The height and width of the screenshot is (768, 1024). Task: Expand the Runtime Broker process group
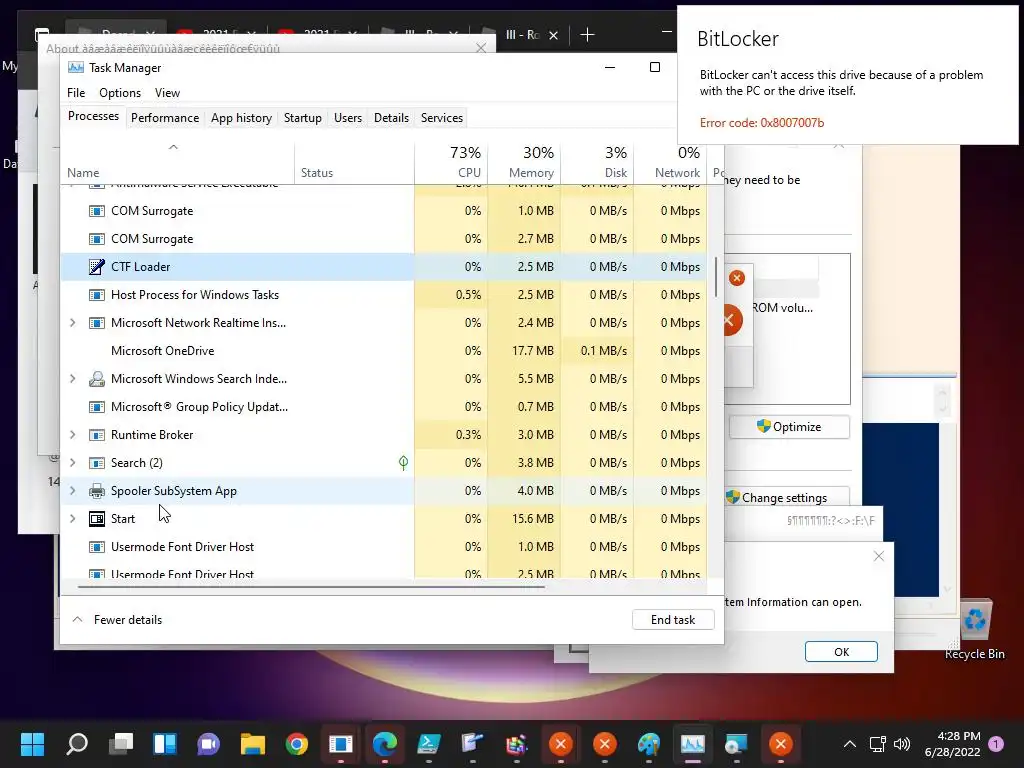pos(72,435)
